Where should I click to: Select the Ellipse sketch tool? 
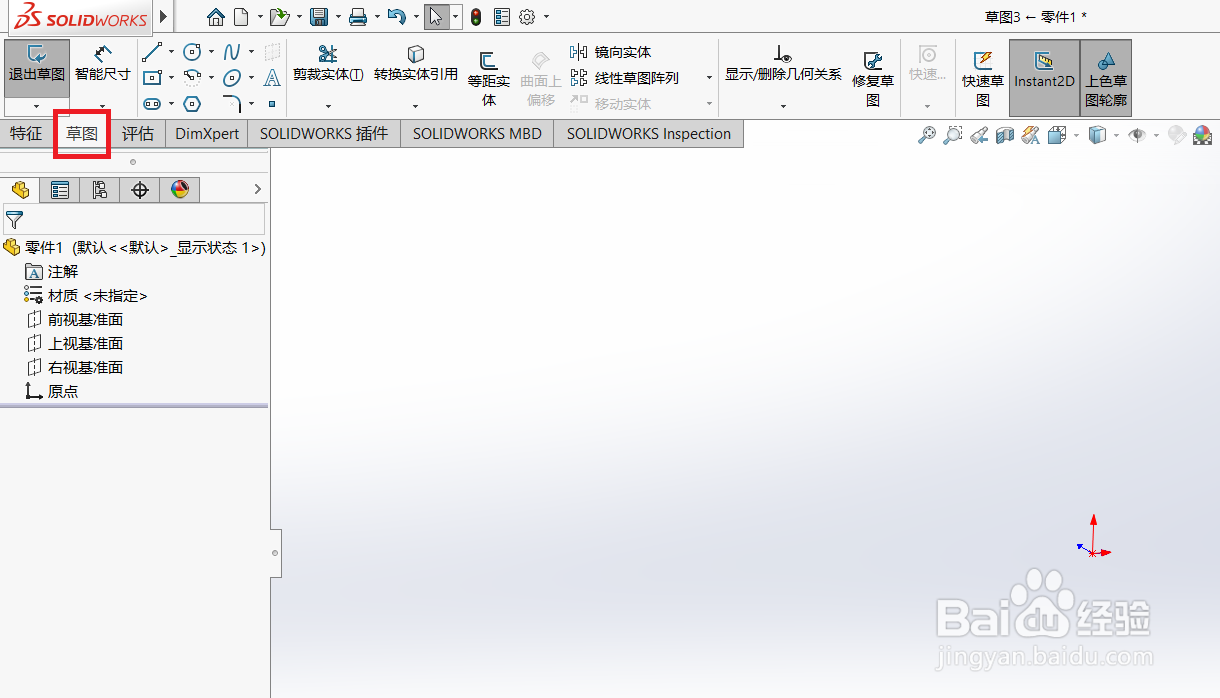(232, 77)
